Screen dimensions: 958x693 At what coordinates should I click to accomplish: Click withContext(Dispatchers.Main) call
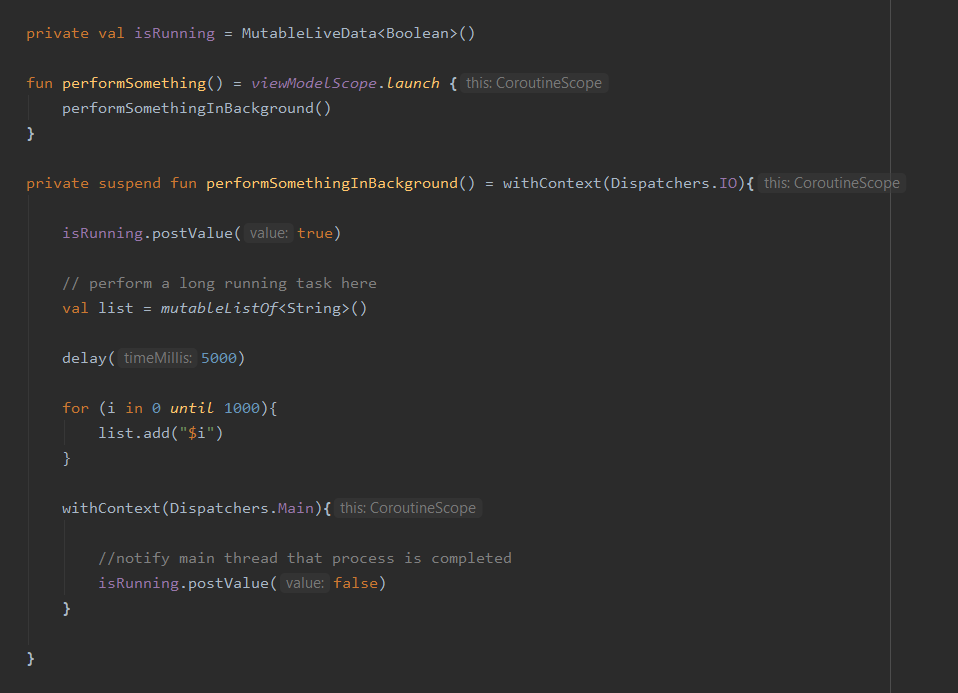pos(192,508)
